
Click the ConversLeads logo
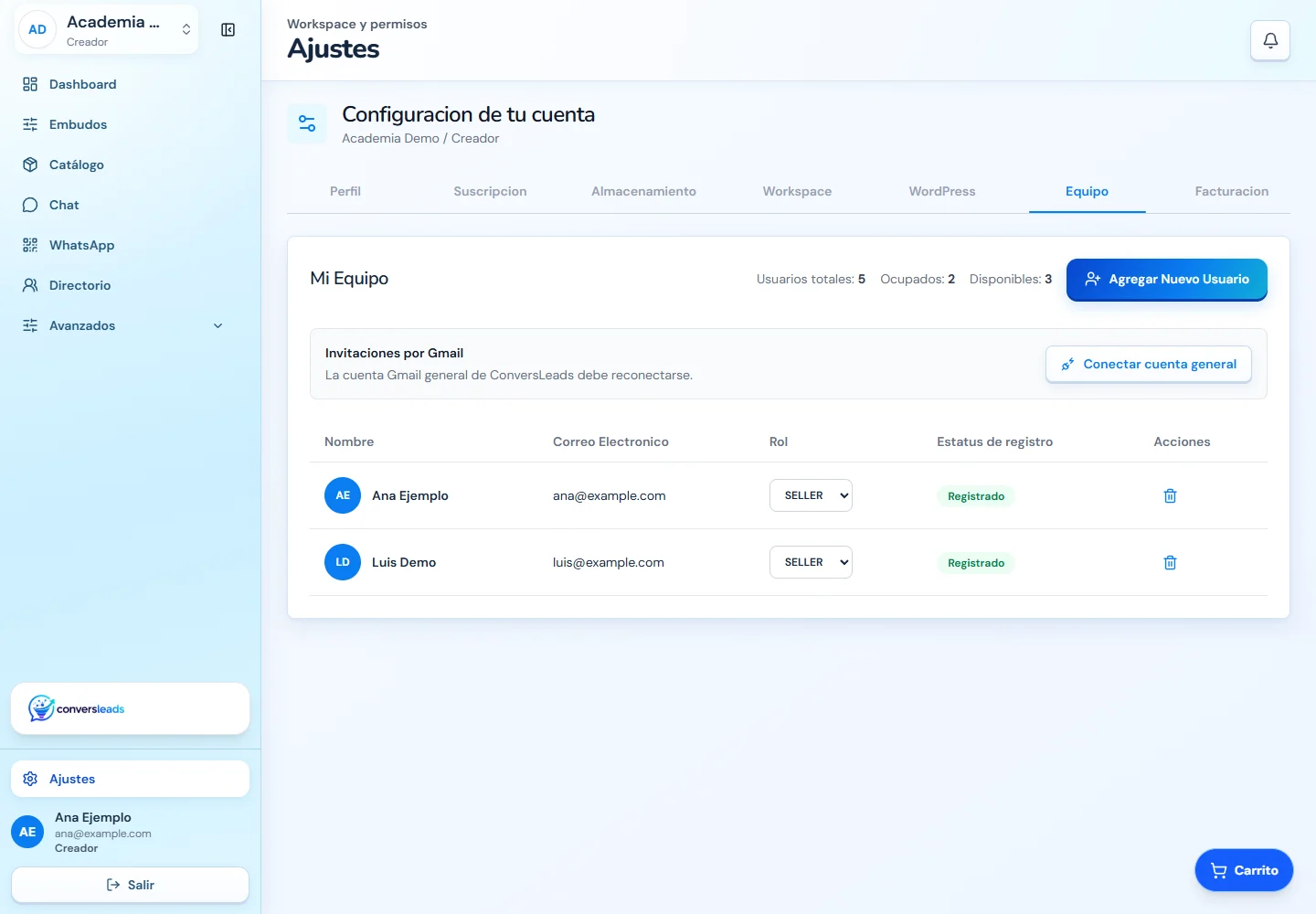(x=77, y=708)
